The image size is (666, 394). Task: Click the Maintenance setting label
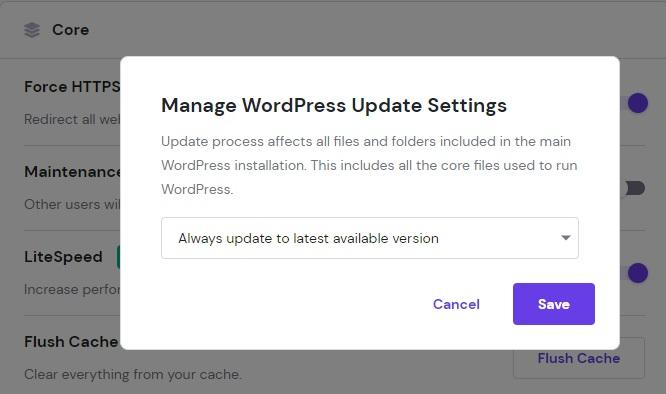click(72, 172)
